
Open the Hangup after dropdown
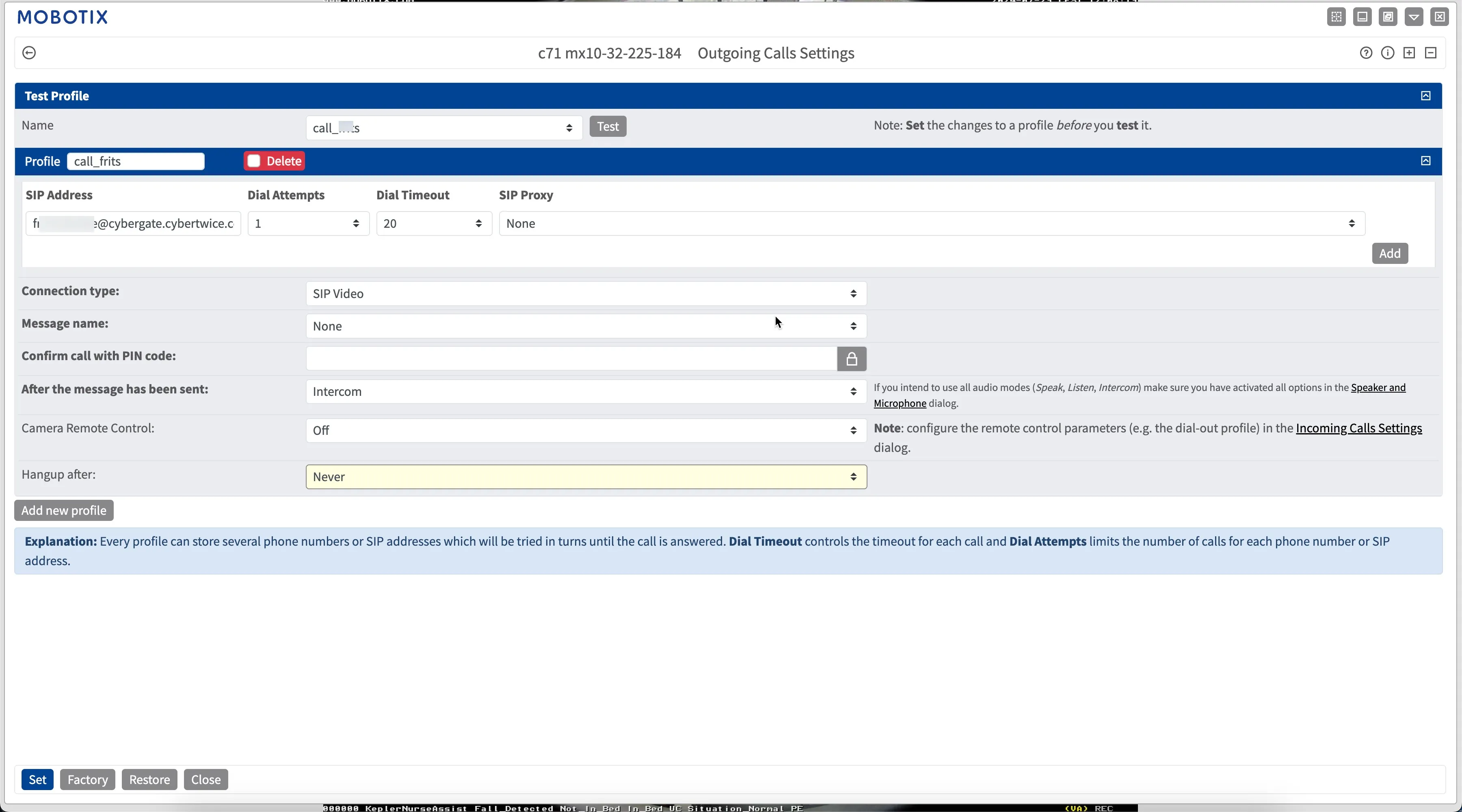(x=586, y=477)
